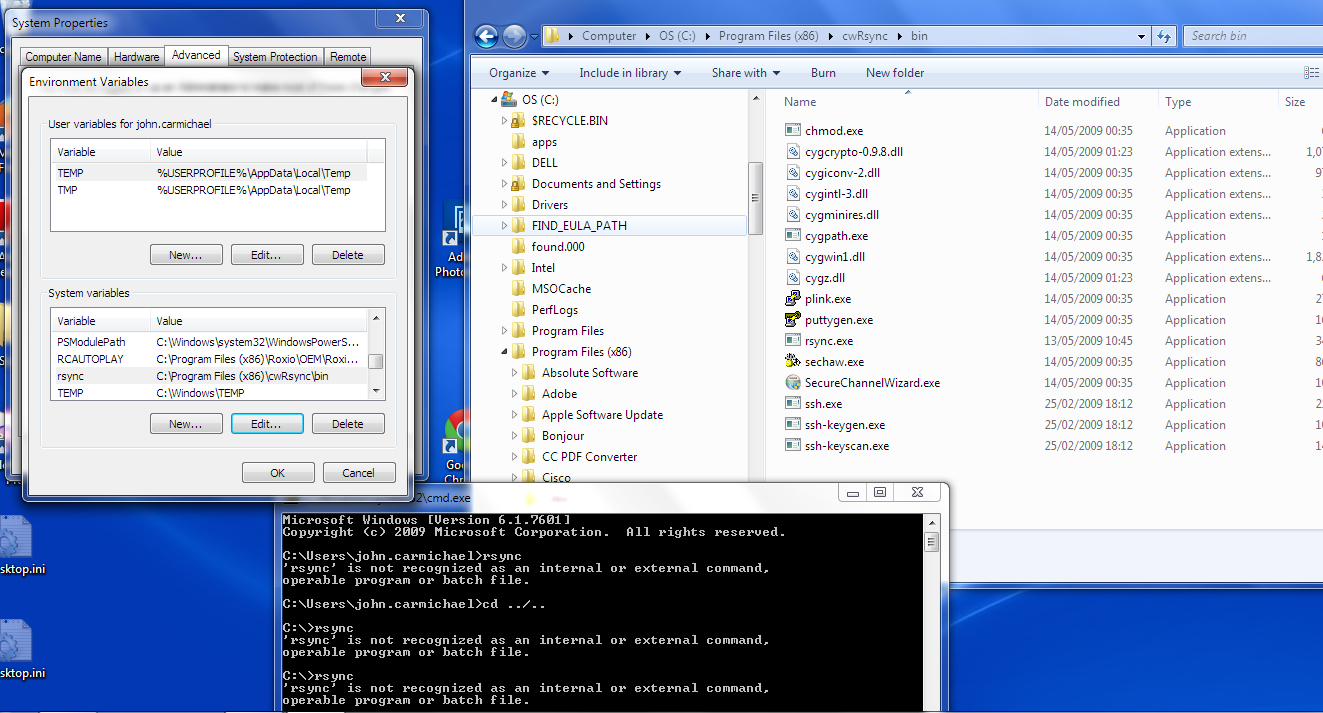Click Edit... under System variables
Screen dimensions: 1323x713
pos(267,424)
